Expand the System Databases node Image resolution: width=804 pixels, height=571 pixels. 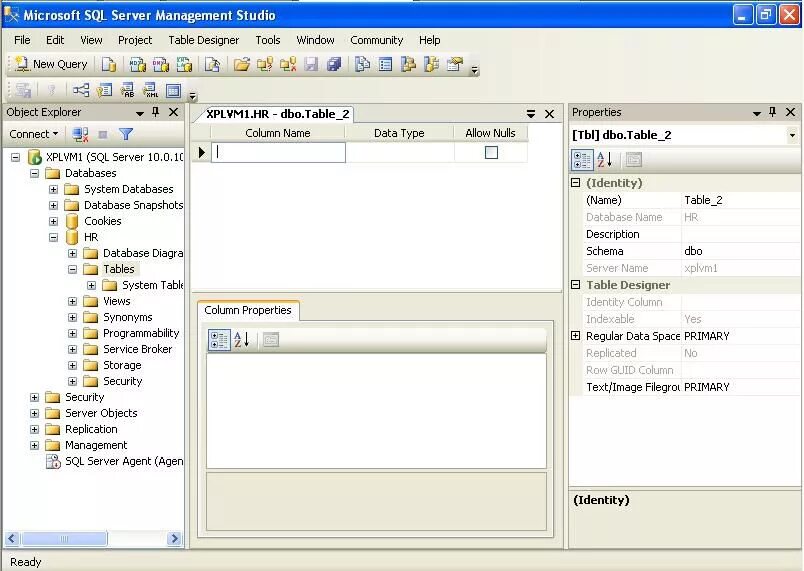(53, 190)
